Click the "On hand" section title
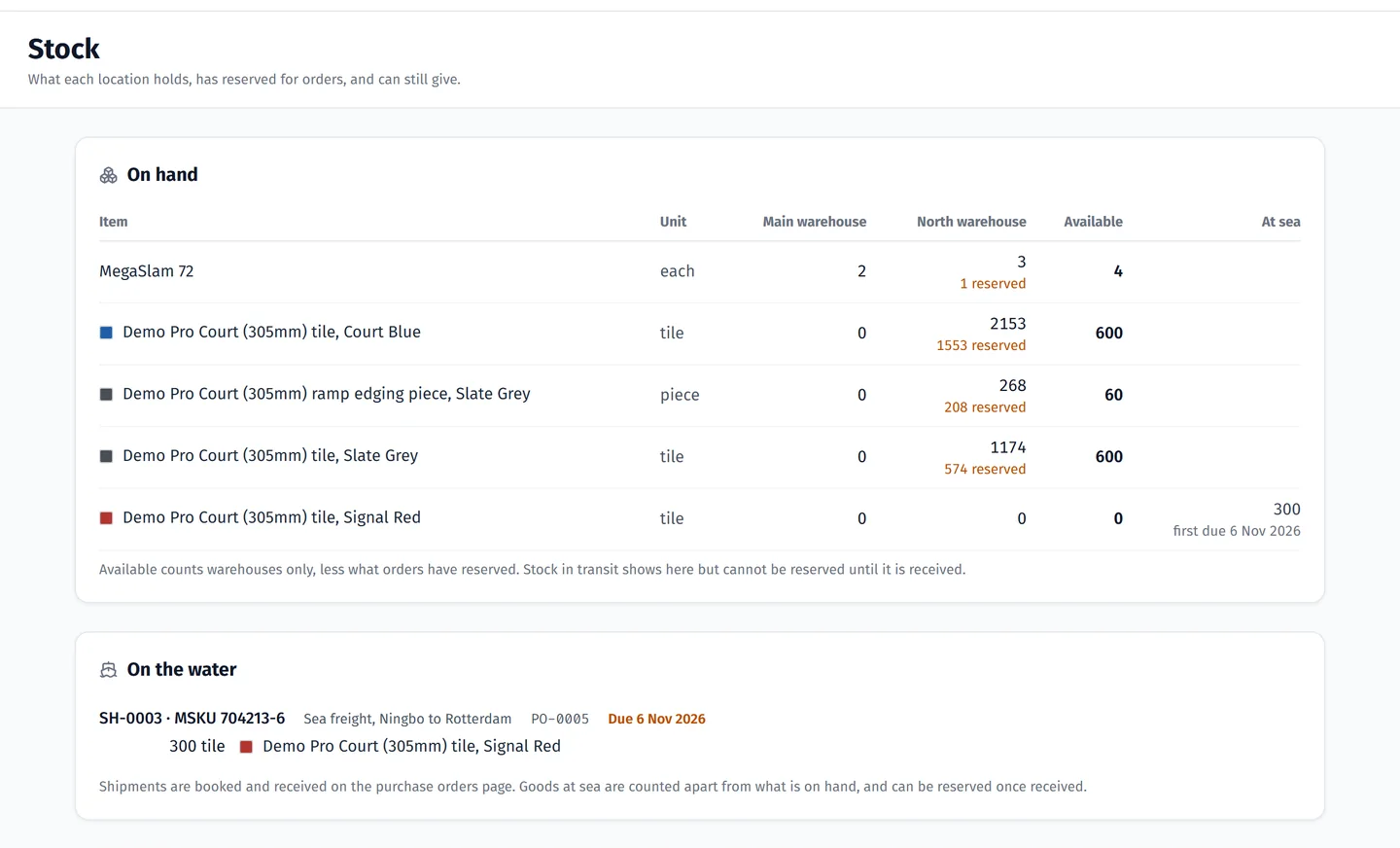Image resolution: width=1400 pixels, height=848 pixels. (162, 175)
